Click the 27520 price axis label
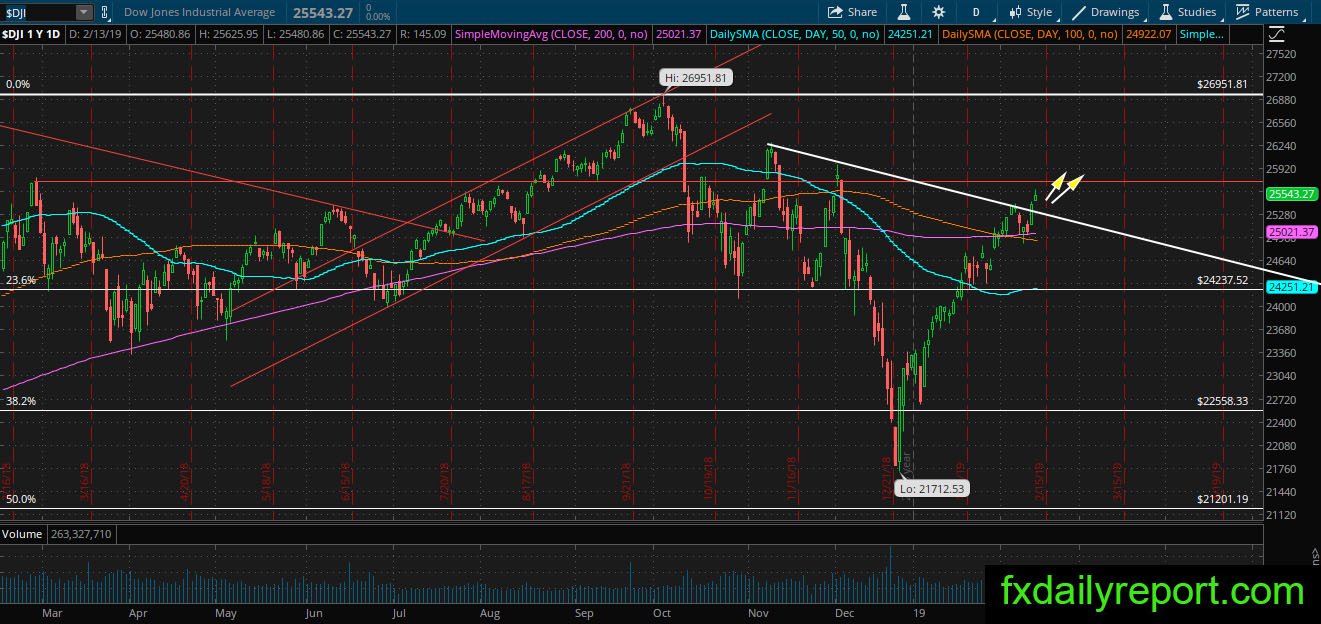The image size is (1321, 624). (1281, 54)
